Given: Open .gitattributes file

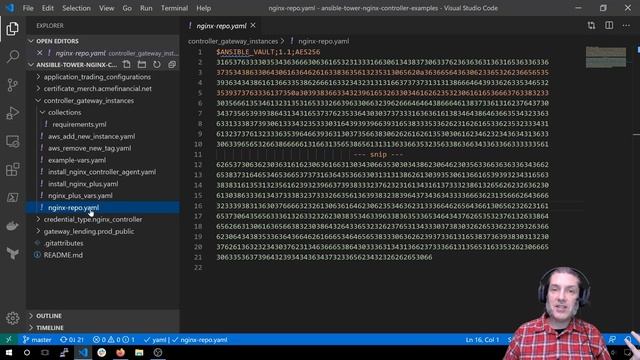Looking at the screenshot, I should pos(63,243).
